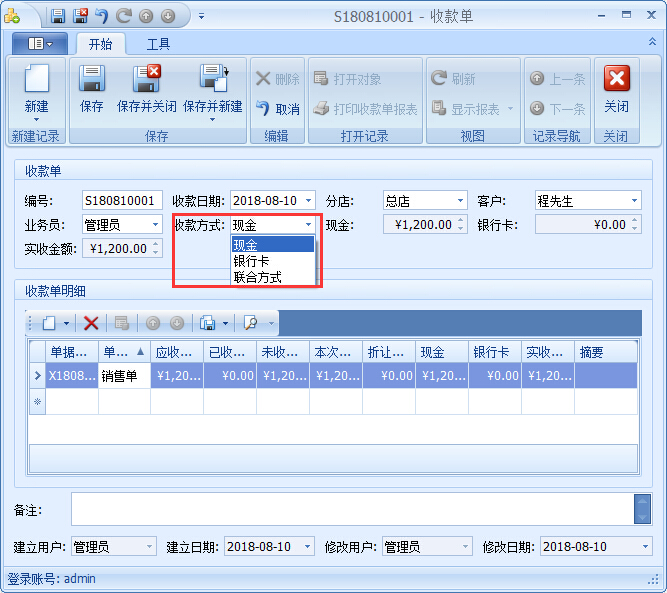Open the 分店 branch dropdown
Viewport: 667px width, 593px height.
[x=460, y=201]
